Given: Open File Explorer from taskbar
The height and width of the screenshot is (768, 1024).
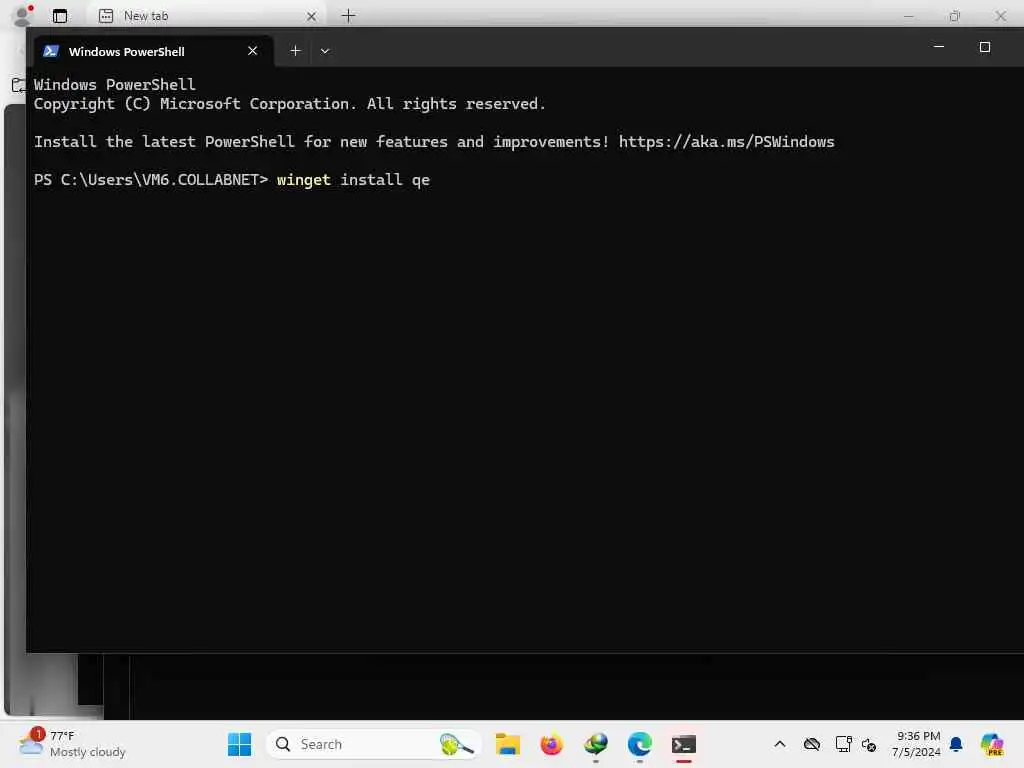Looking at the screenshot, I should [x=507, y=744].
